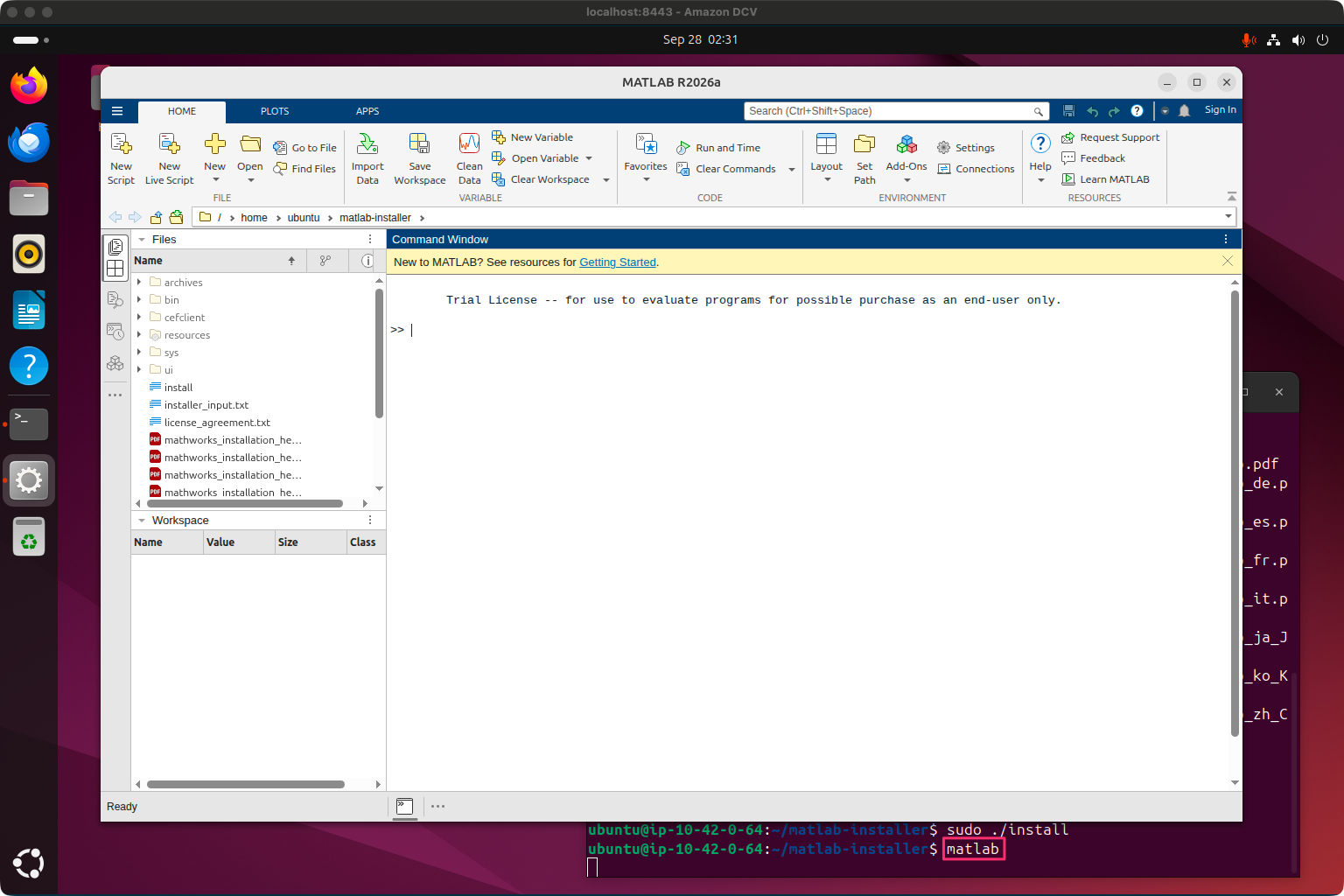
Task: Open Set Path dialog
Action: click(864, 159)
